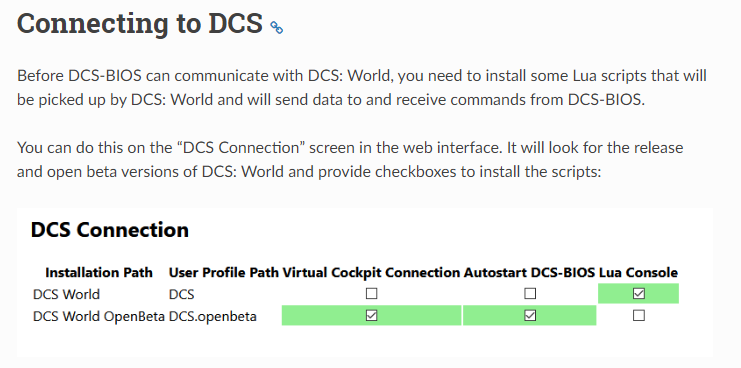This screenshot has height=368, width=741.
Task: Click the Virtual Cockpit Connection column header
Action: click(371, 273)
